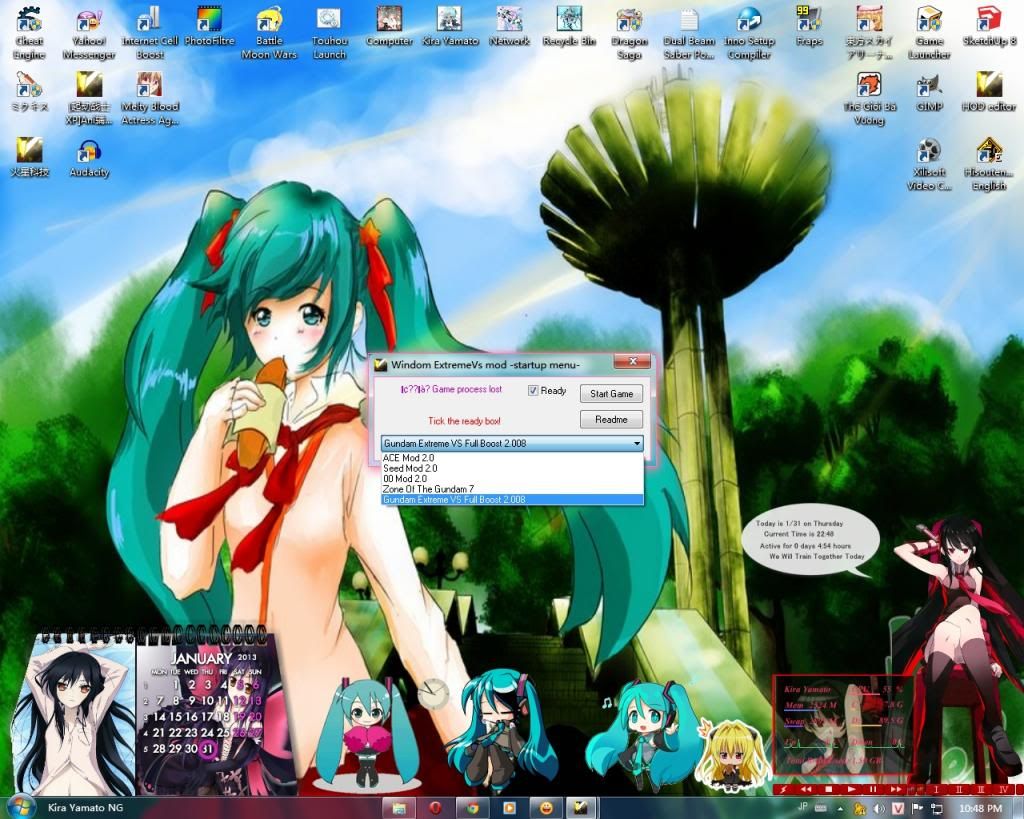Viewport: 1024px width, 819px height.
Task: Select preset IV on red media bar
Action: [x=1004, y=789]
